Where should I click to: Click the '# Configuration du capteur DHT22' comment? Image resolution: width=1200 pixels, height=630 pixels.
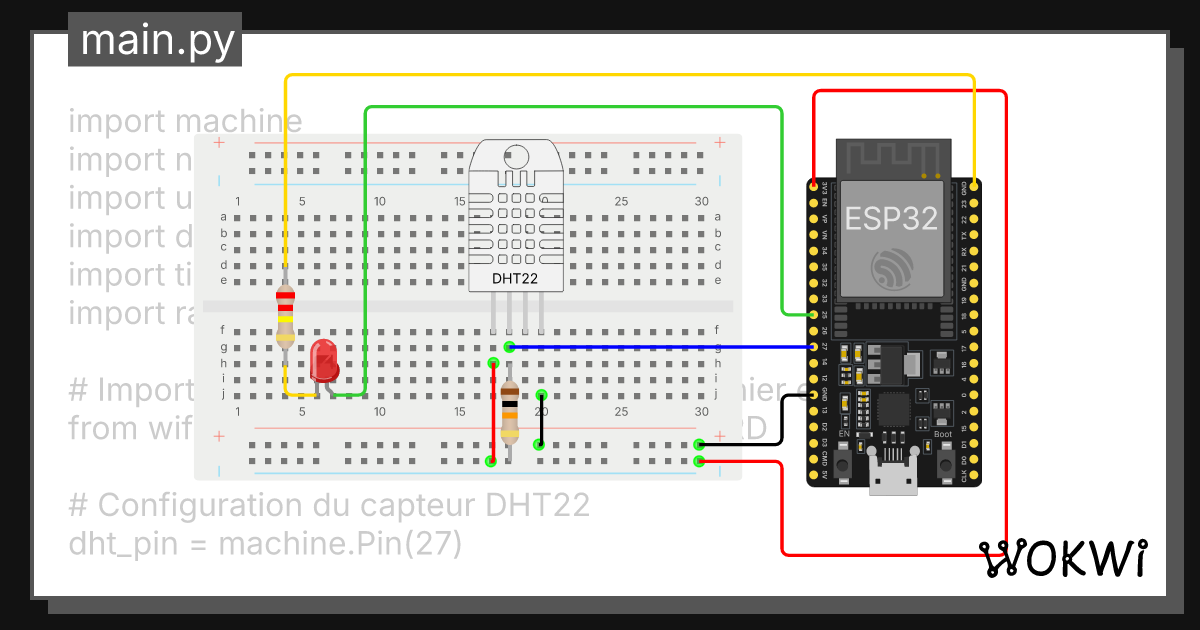(x=329, y=505)
